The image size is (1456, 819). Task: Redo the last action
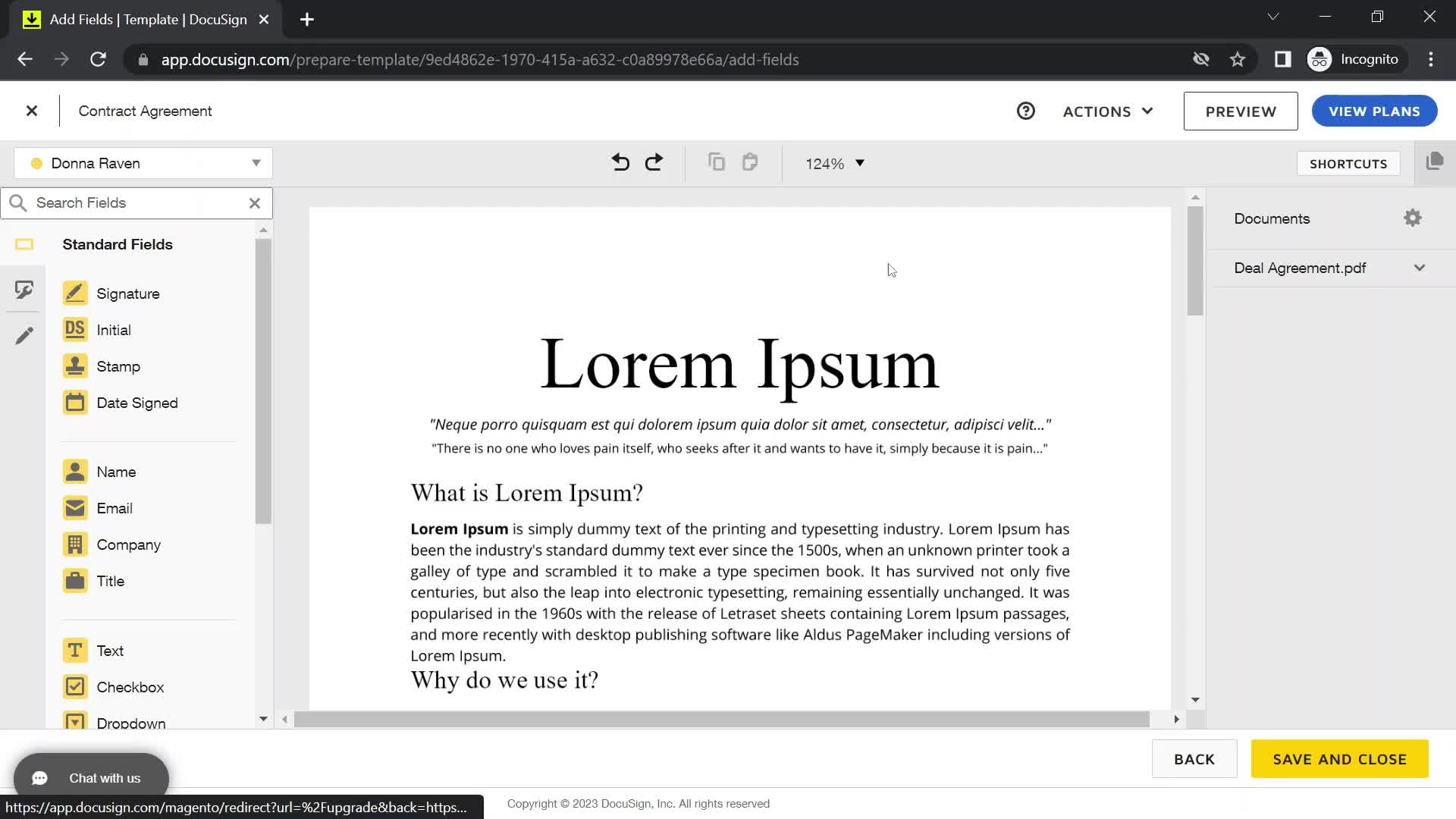[x=654, y=162]
